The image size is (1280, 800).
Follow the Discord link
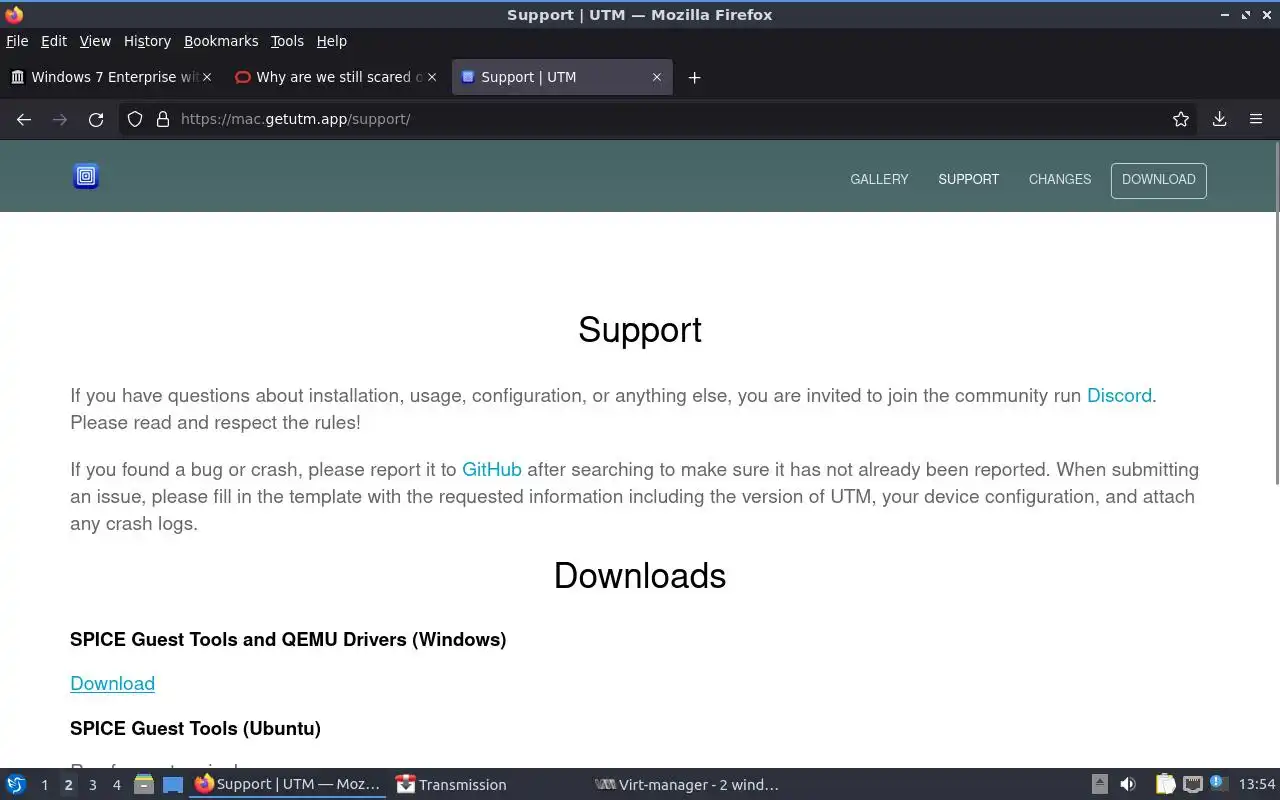click(x=1119, y=396)
